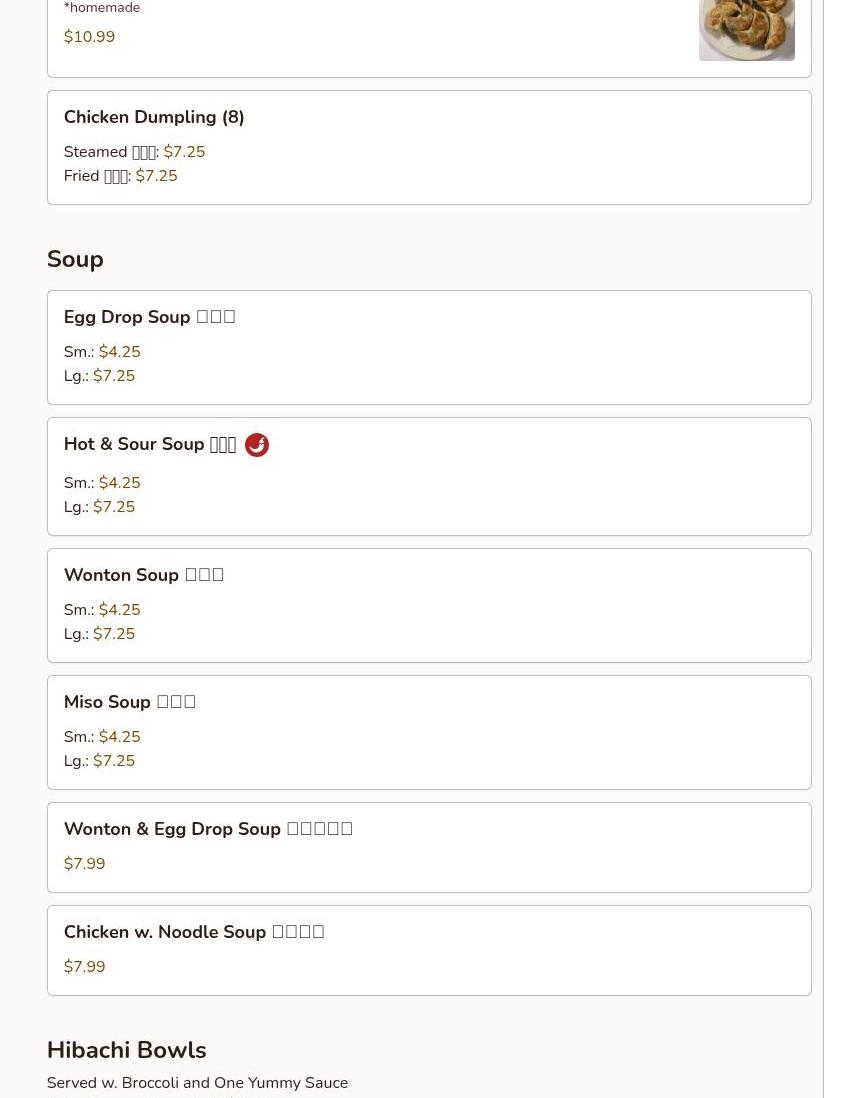Image resolution: width=844 pixels, height=1098 pixels.
Task: Select large Wonton Soup price
Action: (x=113, y=634)
